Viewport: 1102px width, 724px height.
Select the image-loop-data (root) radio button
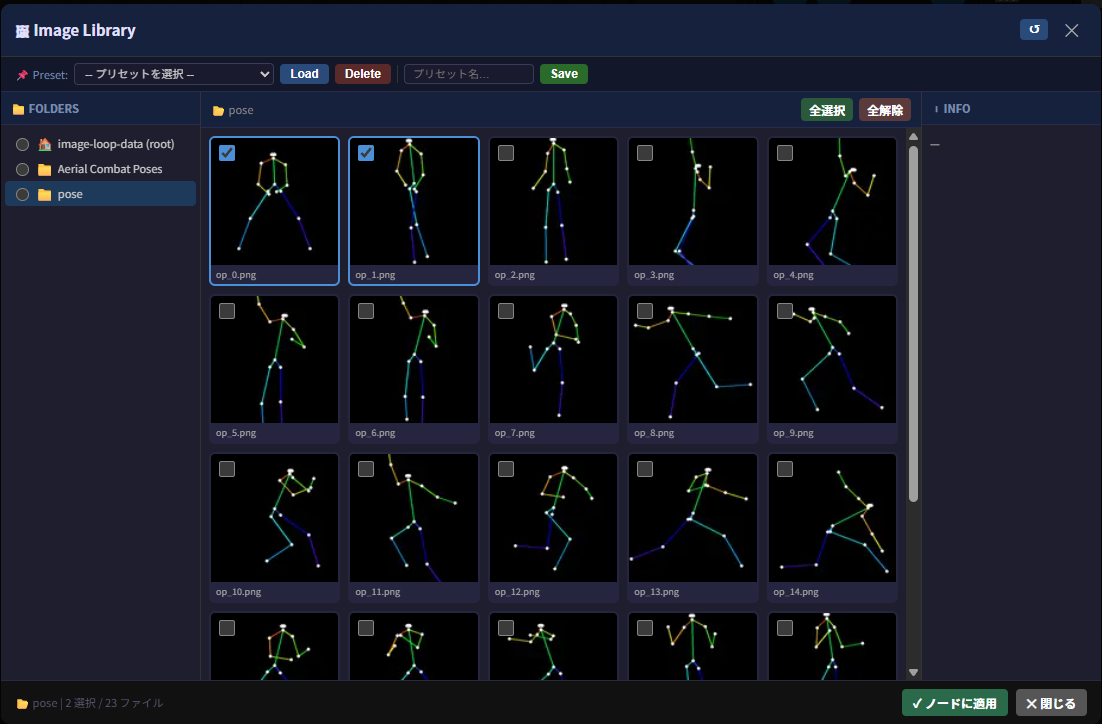22,144
